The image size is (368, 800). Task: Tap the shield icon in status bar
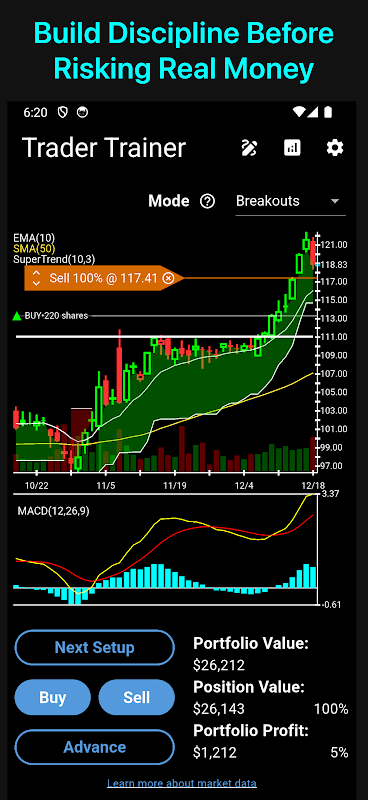point(63,112)
